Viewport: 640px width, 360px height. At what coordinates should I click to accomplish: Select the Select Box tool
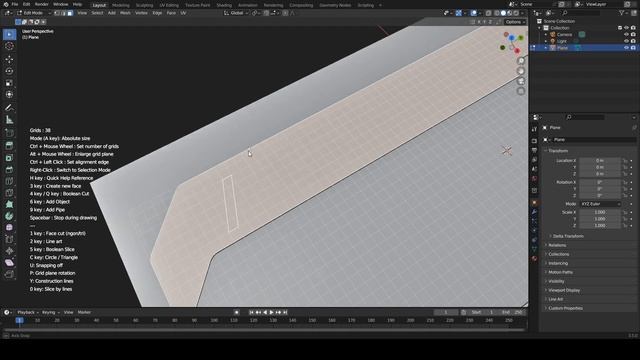[x=9, y=34]
